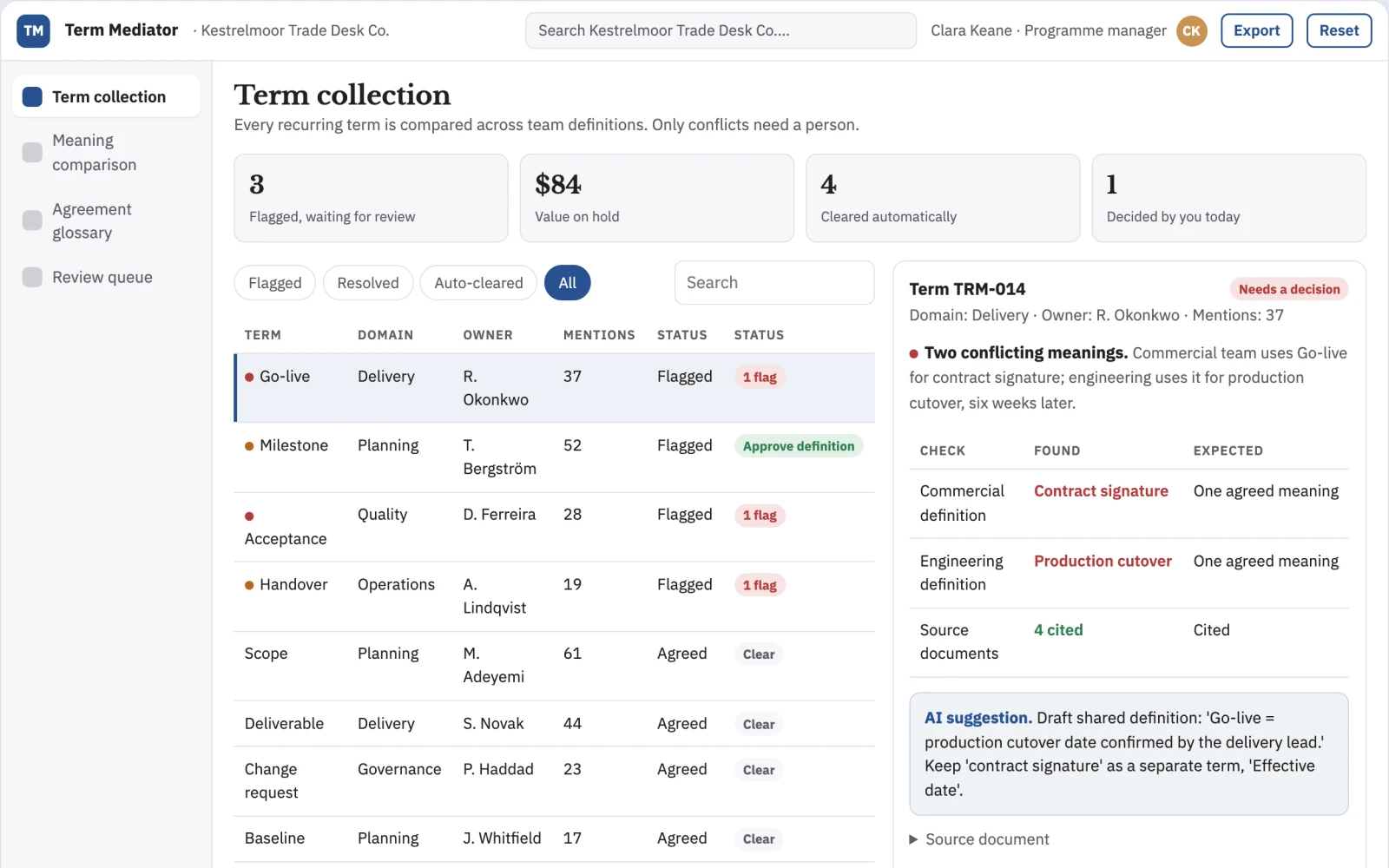Click the Export button
Image resolution: width=1389 pixels, height=868 pixels.
click(1256, 30)
